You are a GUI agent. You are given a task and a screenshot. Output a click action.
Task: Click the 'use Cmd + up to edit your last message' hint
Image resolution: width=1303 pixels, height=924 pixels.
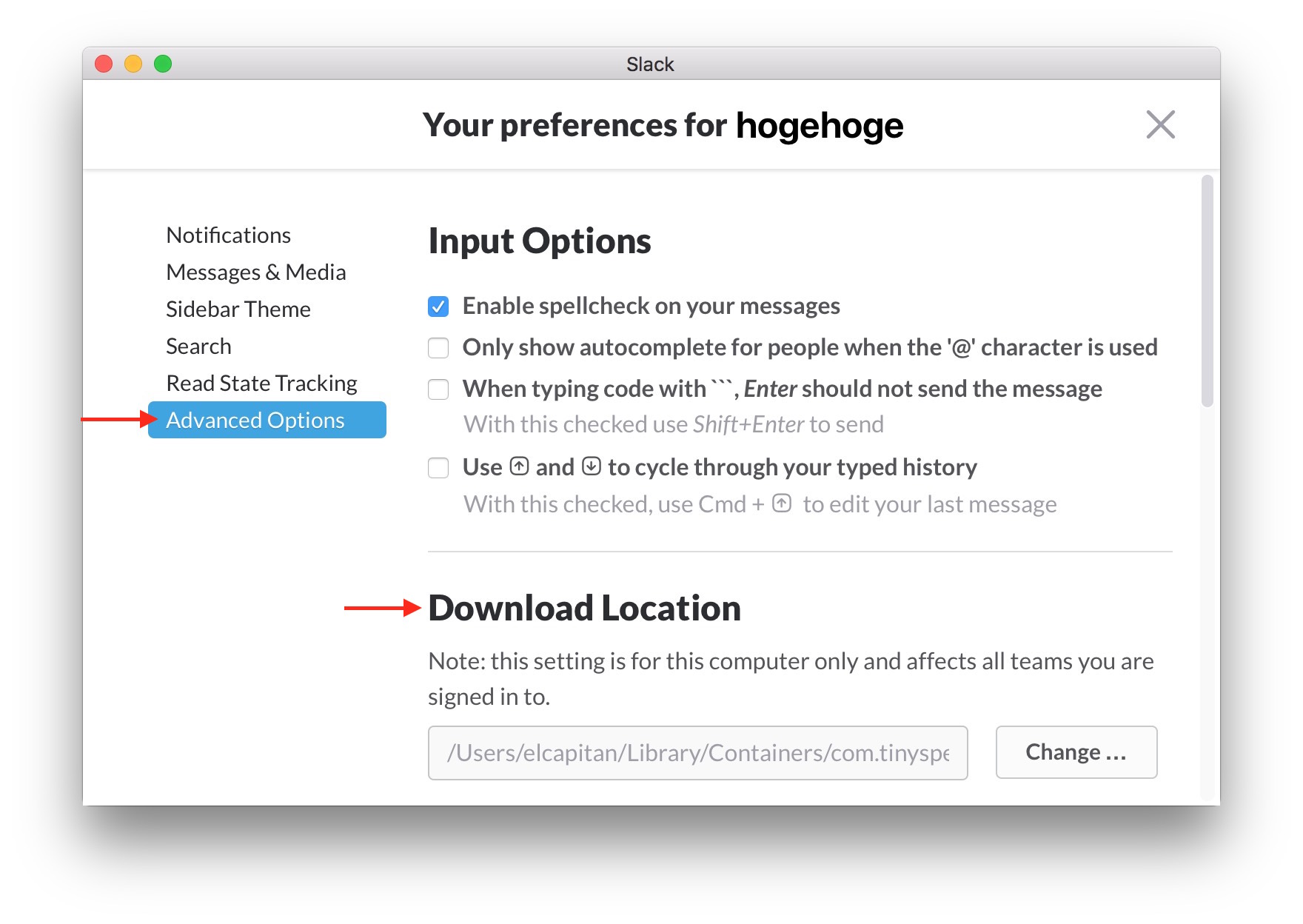(x=760, y=504)
